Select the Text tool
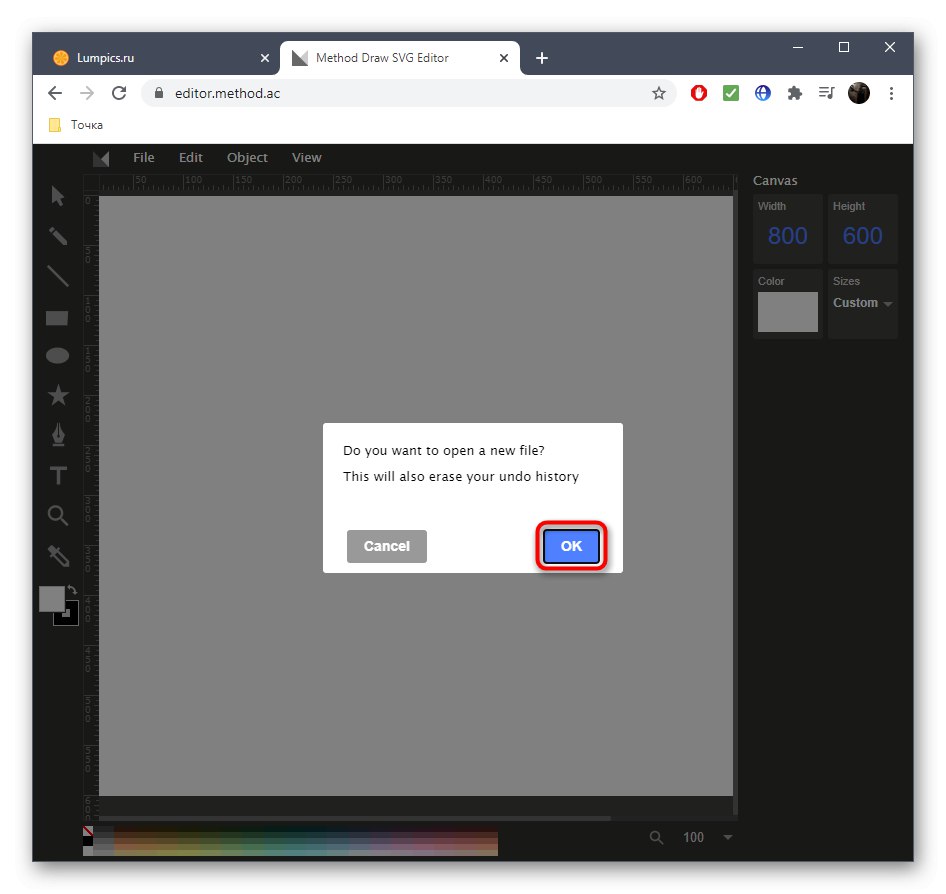Image resolution: width=946 pixels, height=894 pixels. point(57,475)
